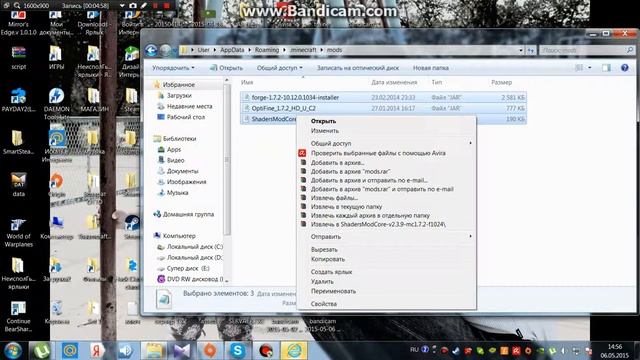
Task: Choose Вырезать in the context menu
Action: (324, 249)
